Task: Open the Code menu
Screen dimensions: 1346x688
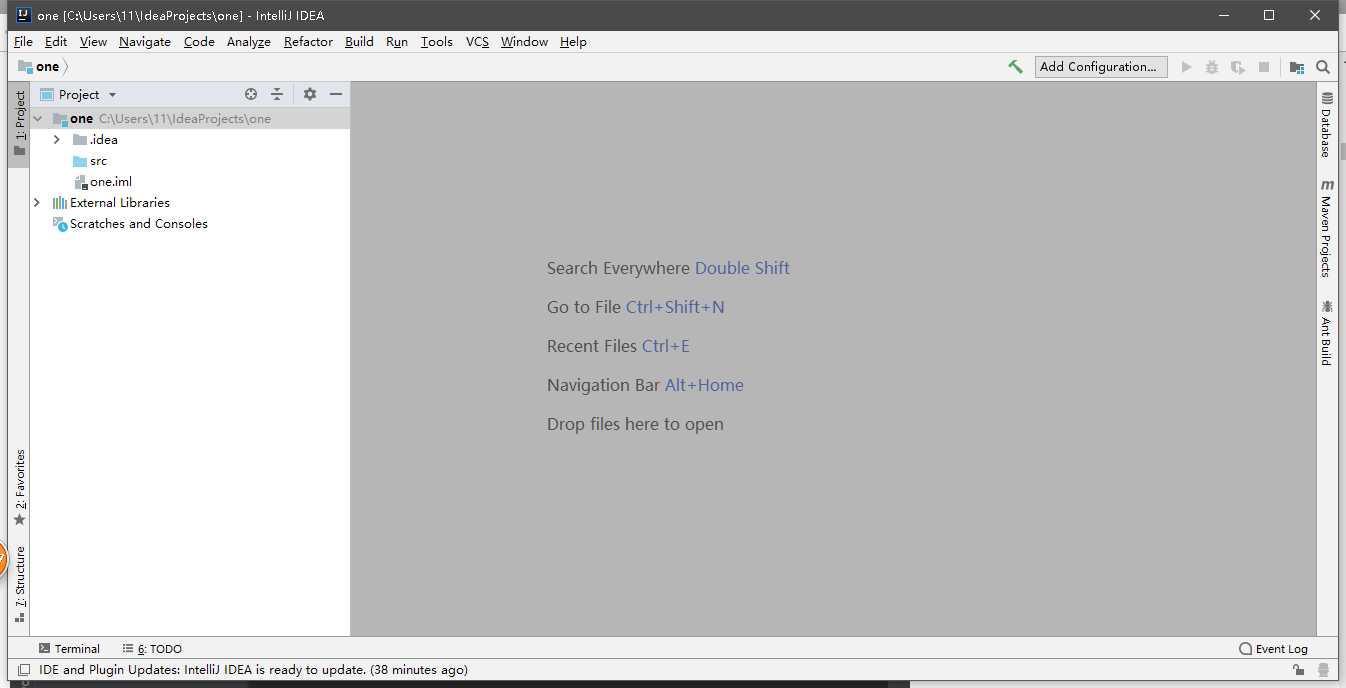Action: coord(199,42)
